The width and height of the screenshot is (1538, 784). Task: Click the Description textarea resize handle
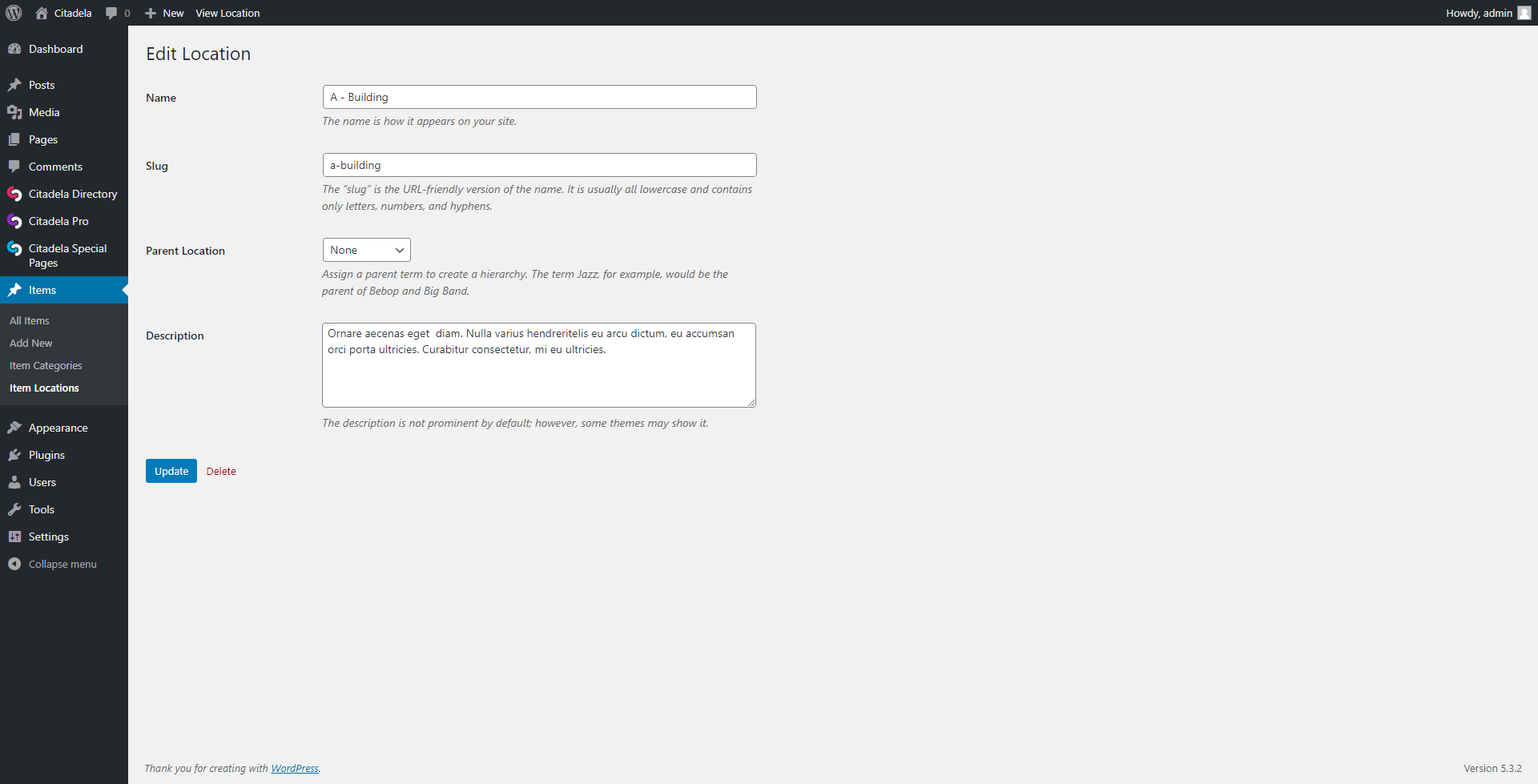click(x=751, y=403)
